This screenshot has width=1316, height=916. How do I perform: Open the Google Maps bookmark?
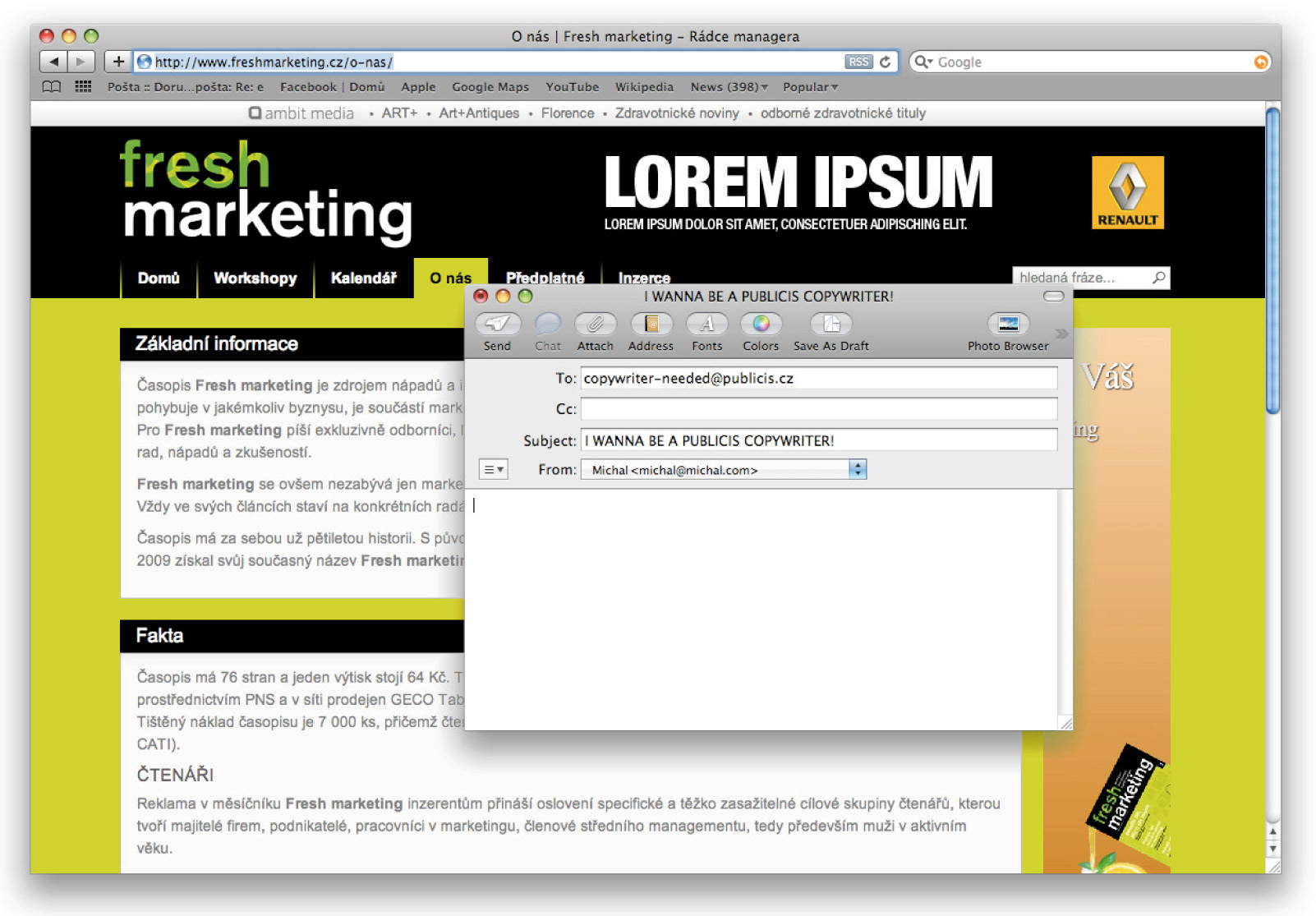coord(490,86)
